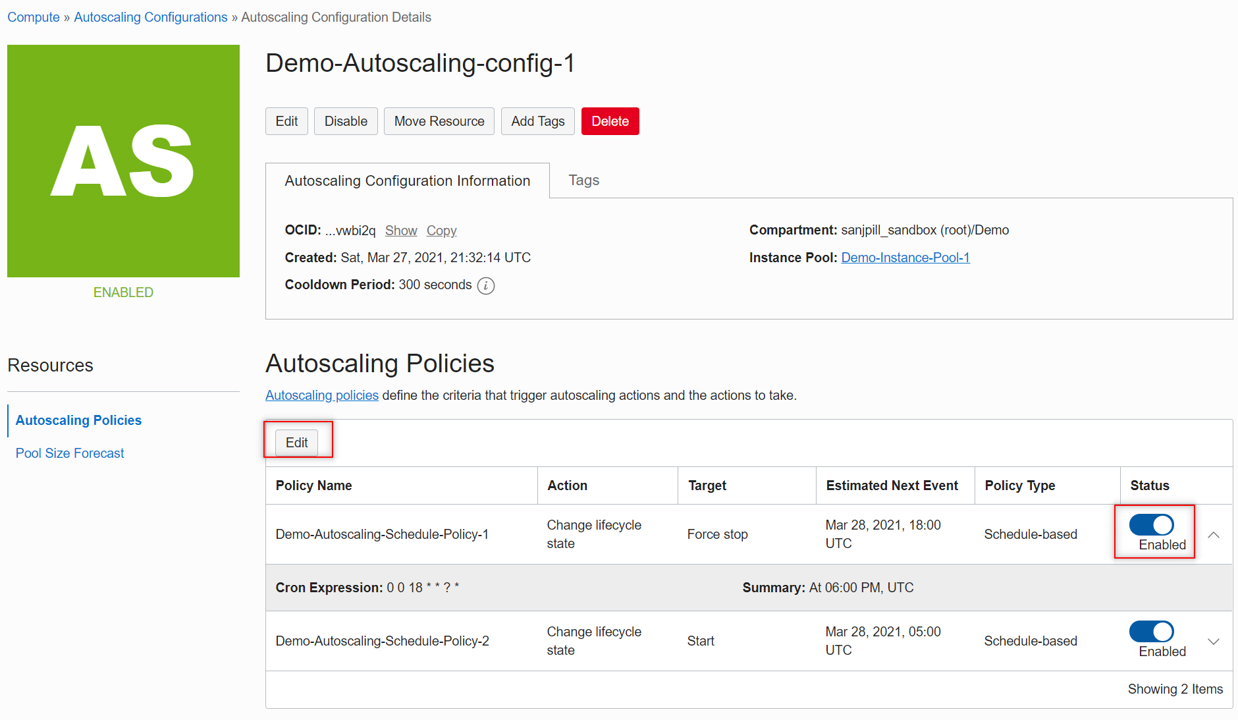The width and height of the screenshot is (1238, 720).
Task: Disable the Demo-Autoscaling-Schedule-Policy-2 toggle
Action: (x=1152, y=631)
